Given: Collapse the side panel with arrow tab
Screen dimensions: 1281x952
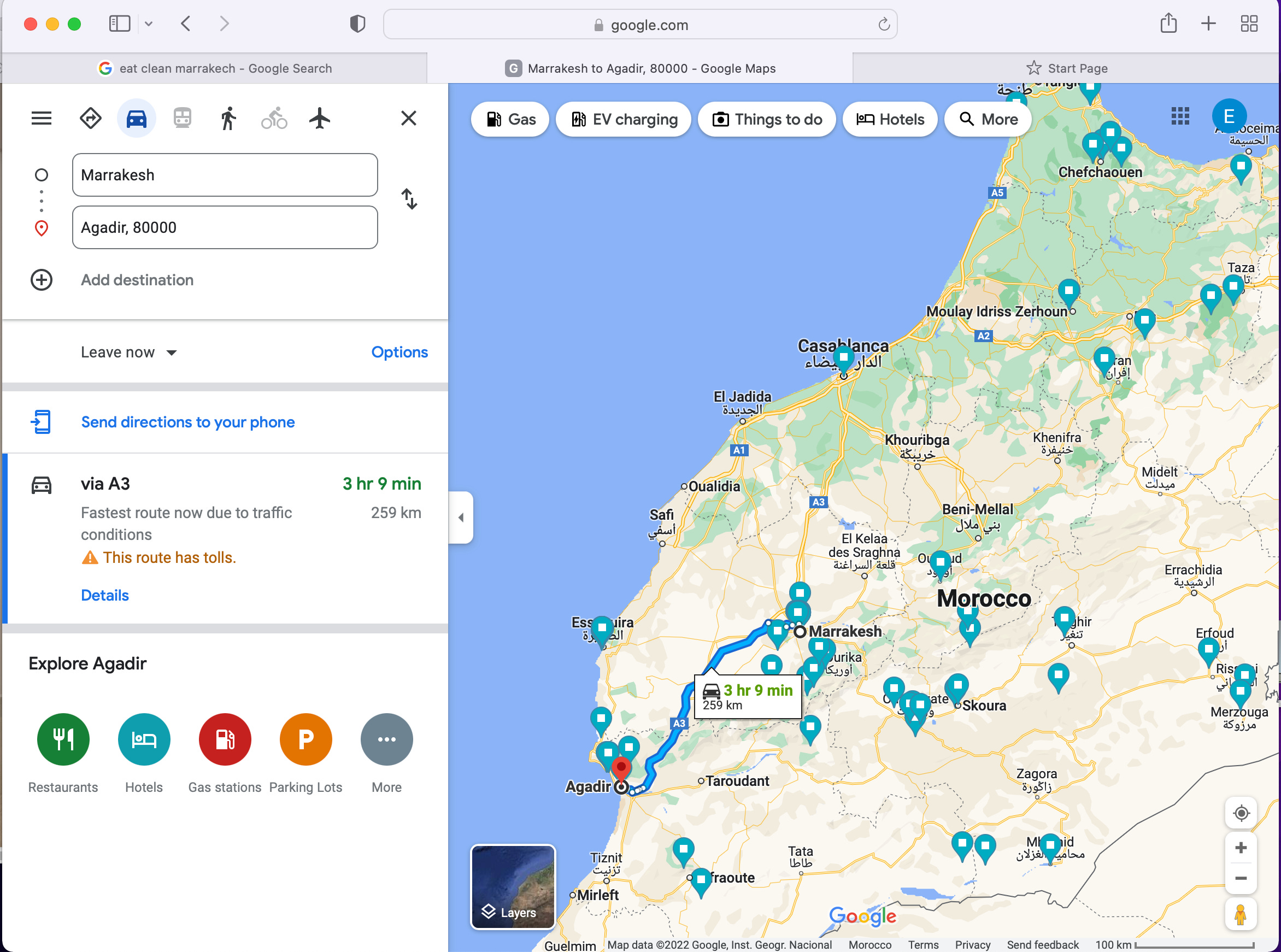Looking at the screenshot, I should coord(461,518).
